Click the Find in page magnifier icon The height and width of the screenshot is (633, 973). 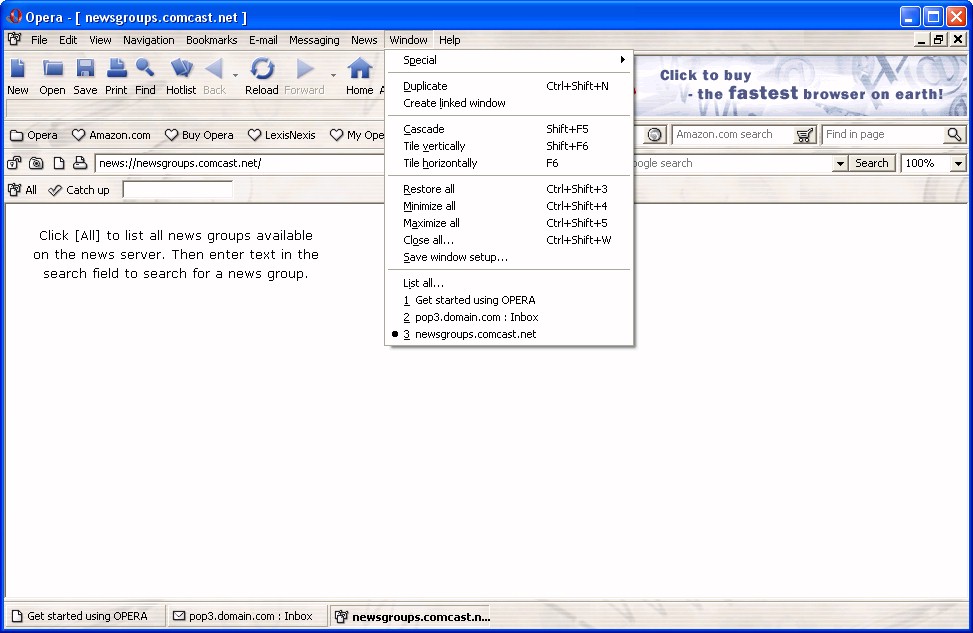pyautogui.click(x=954, y=135)
